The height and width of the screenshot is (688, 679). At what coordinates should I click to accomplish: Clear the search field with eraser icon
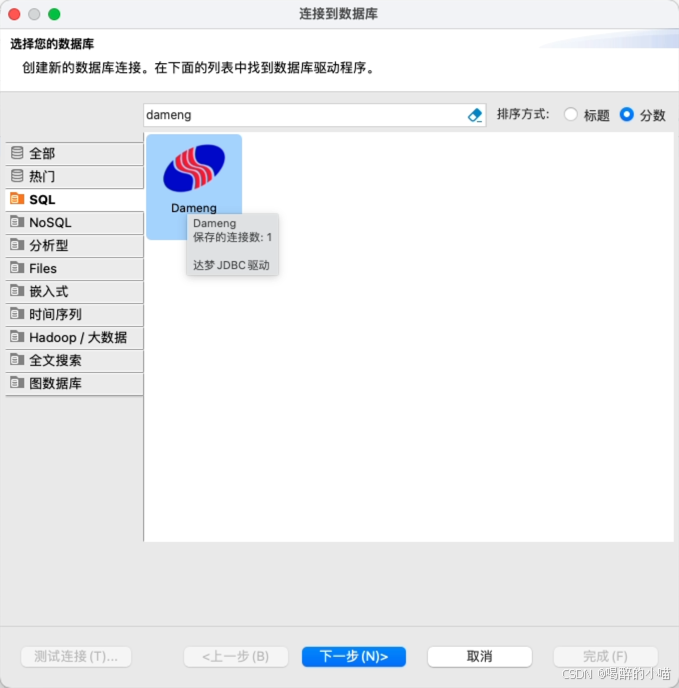point(475,115)
